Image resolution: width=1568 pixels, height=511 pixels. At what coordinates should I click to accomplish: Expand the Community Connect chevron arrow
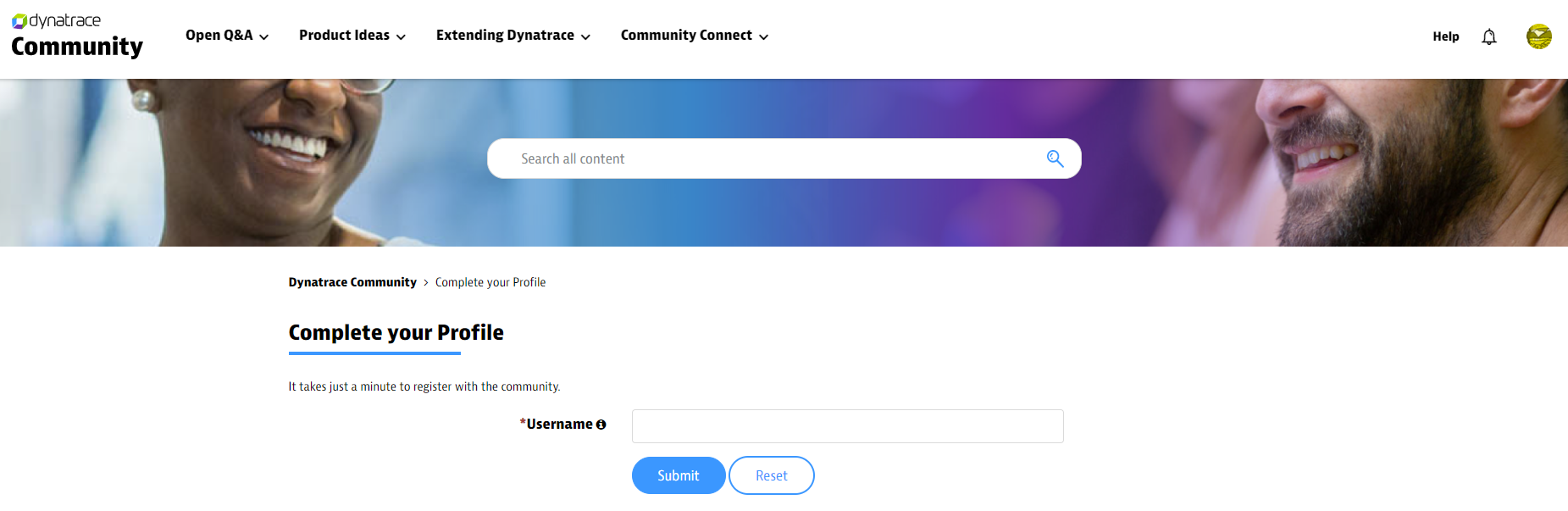click(x=763, y=36)
